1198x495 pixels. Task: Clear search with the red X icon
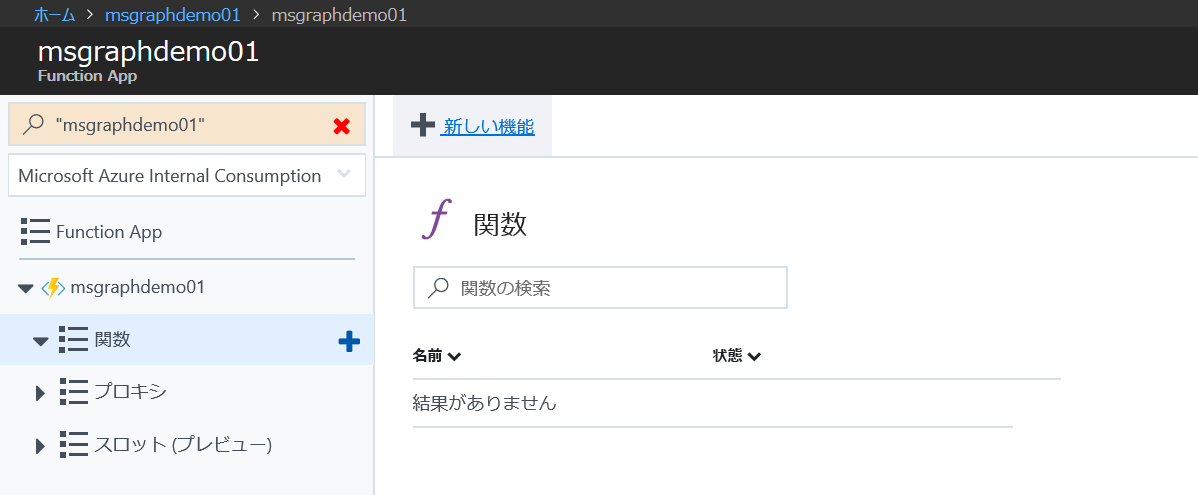coord(342,127)
